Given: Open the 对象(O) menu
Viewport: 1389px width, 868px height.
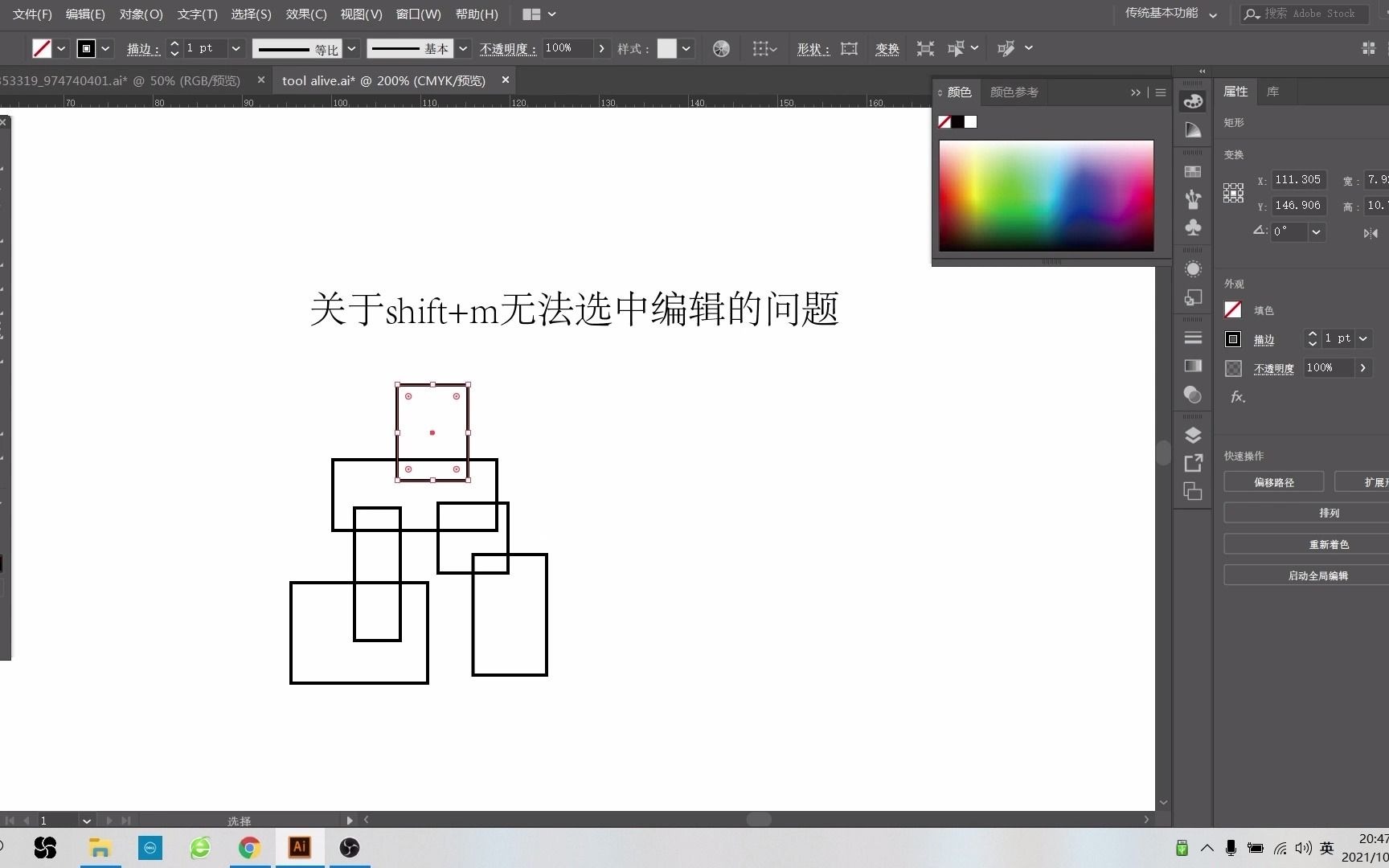Looking at the screenshot, I should [141, 14].
